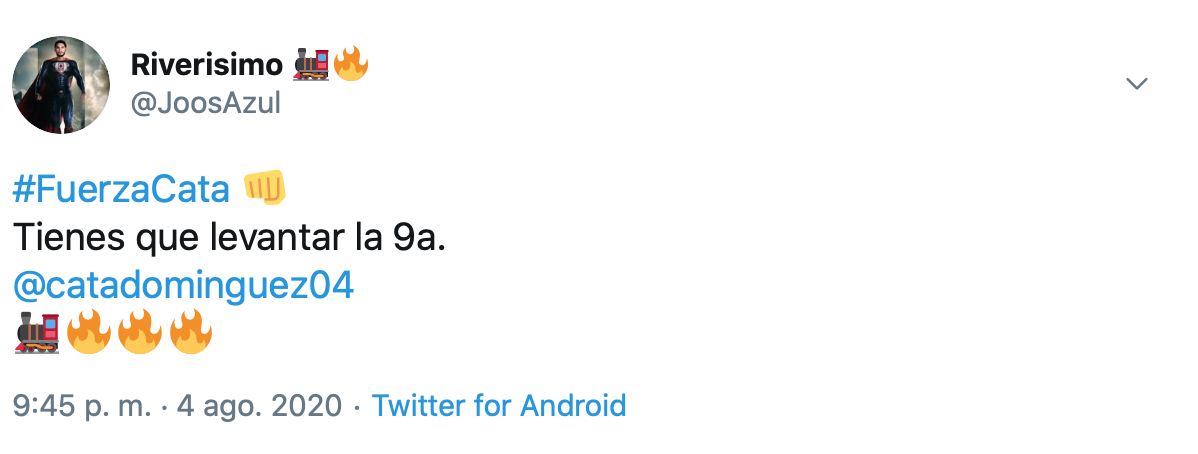Click the fist emoji after #FuerzaCata
The image size is (1198, 454).
click(264, 187)
